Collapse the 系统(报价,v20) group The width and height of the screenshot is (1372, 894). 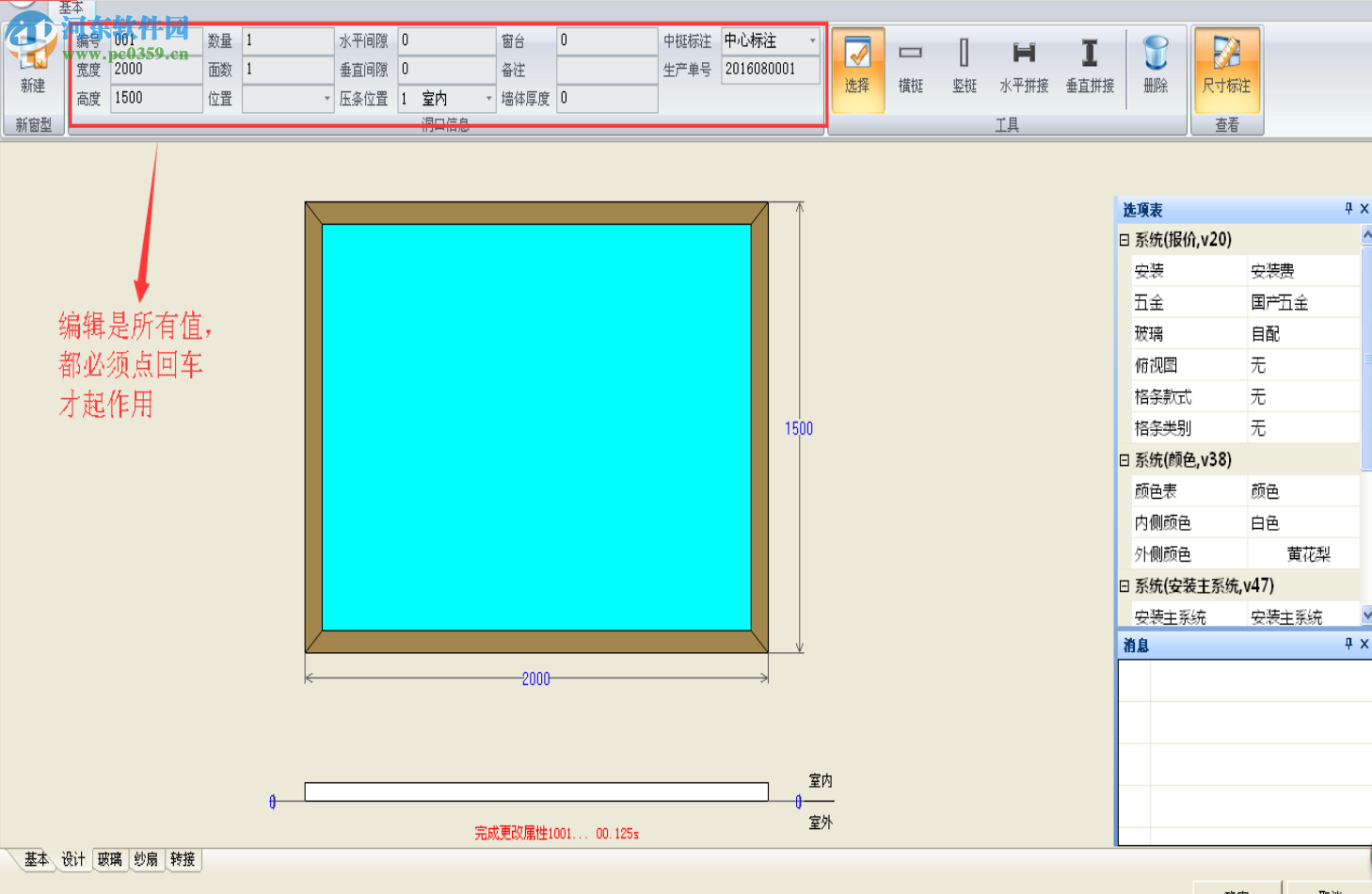(x=1124, y=240)
